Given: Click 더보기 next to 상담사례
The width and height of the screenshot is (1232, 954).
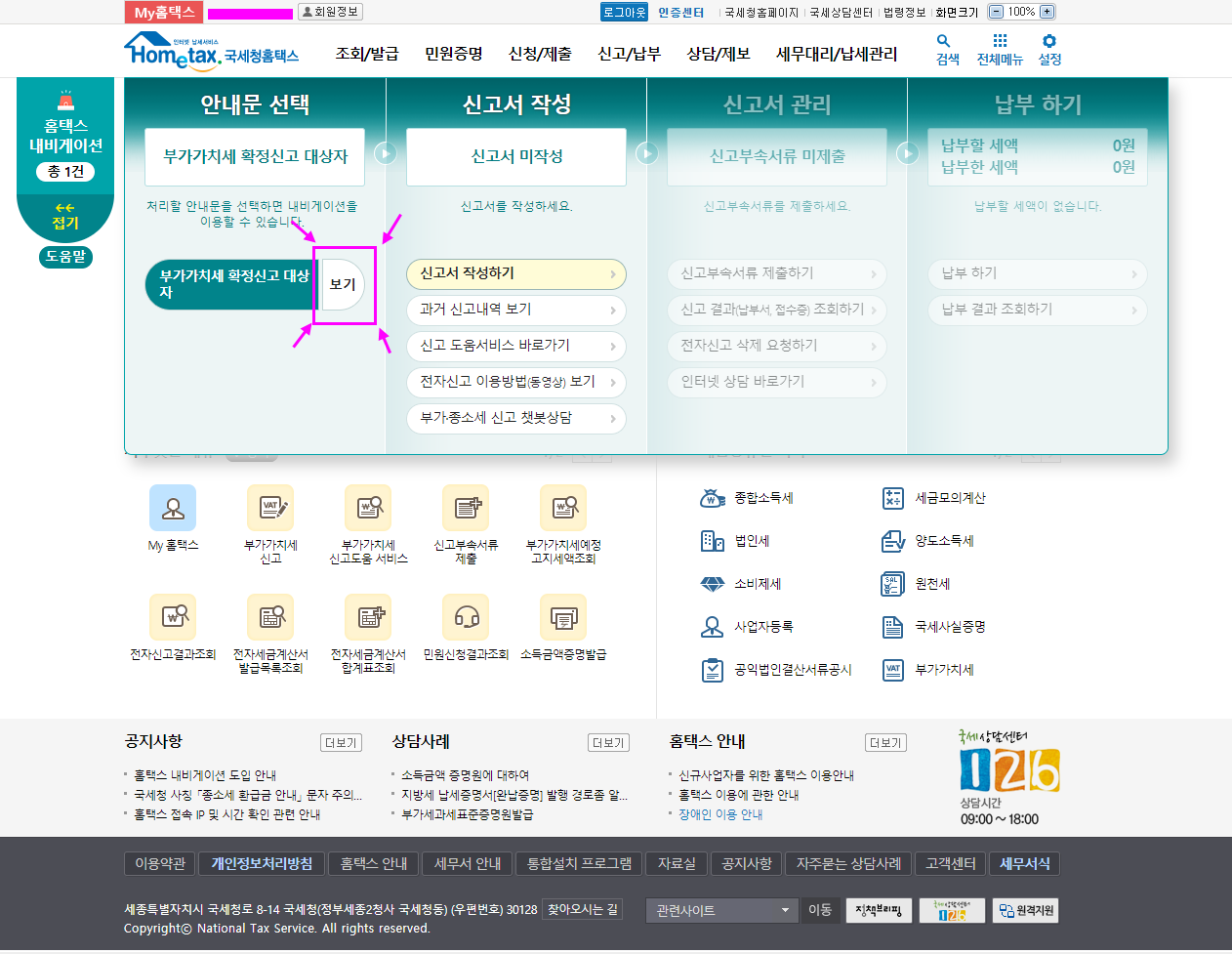Looking at the screenshot, I should click(x=609, y=743).
